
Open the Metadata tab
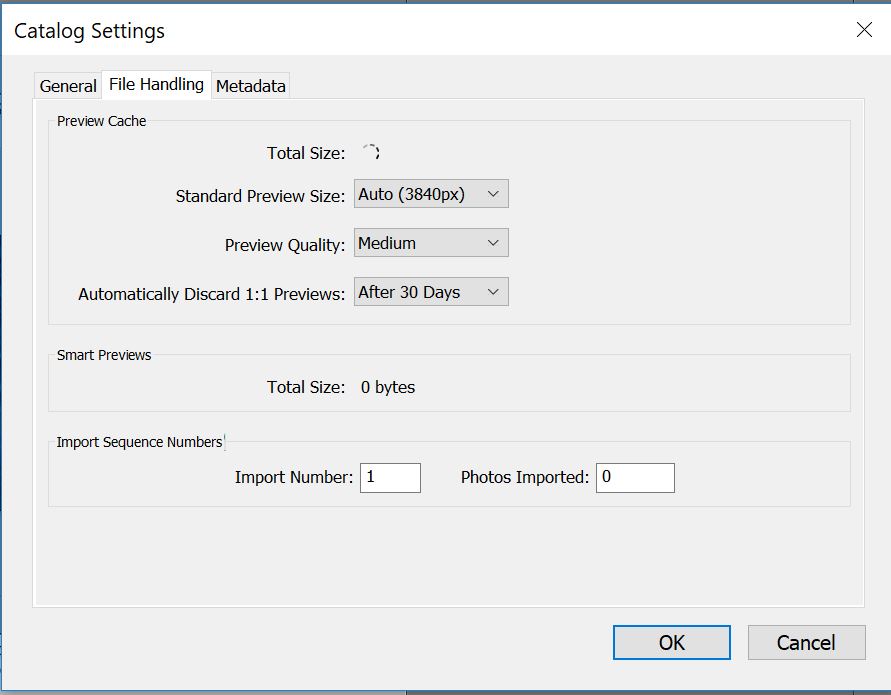(x=251, y=86)
